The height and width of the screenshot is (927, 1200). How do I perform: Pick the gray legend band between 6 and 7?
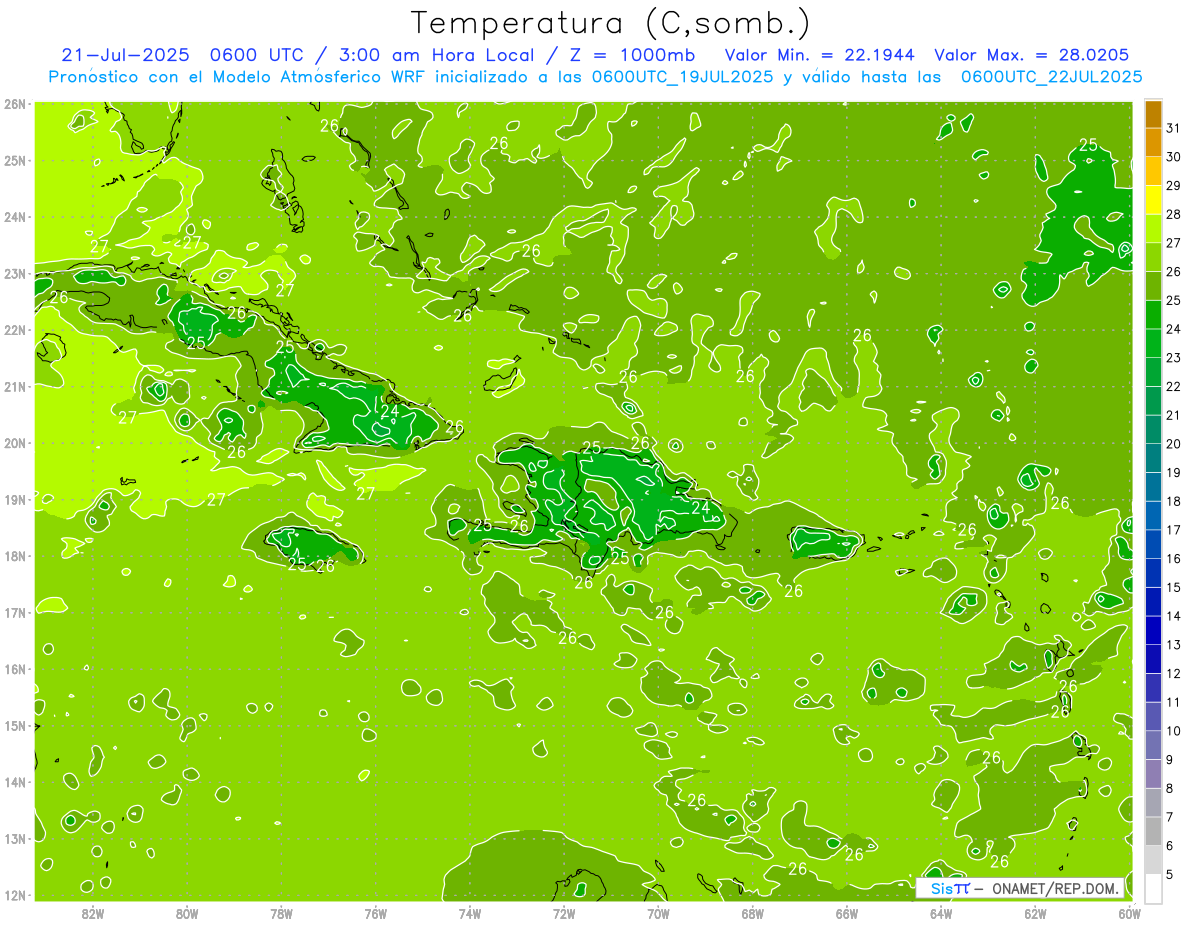[x=1153, y=831]
